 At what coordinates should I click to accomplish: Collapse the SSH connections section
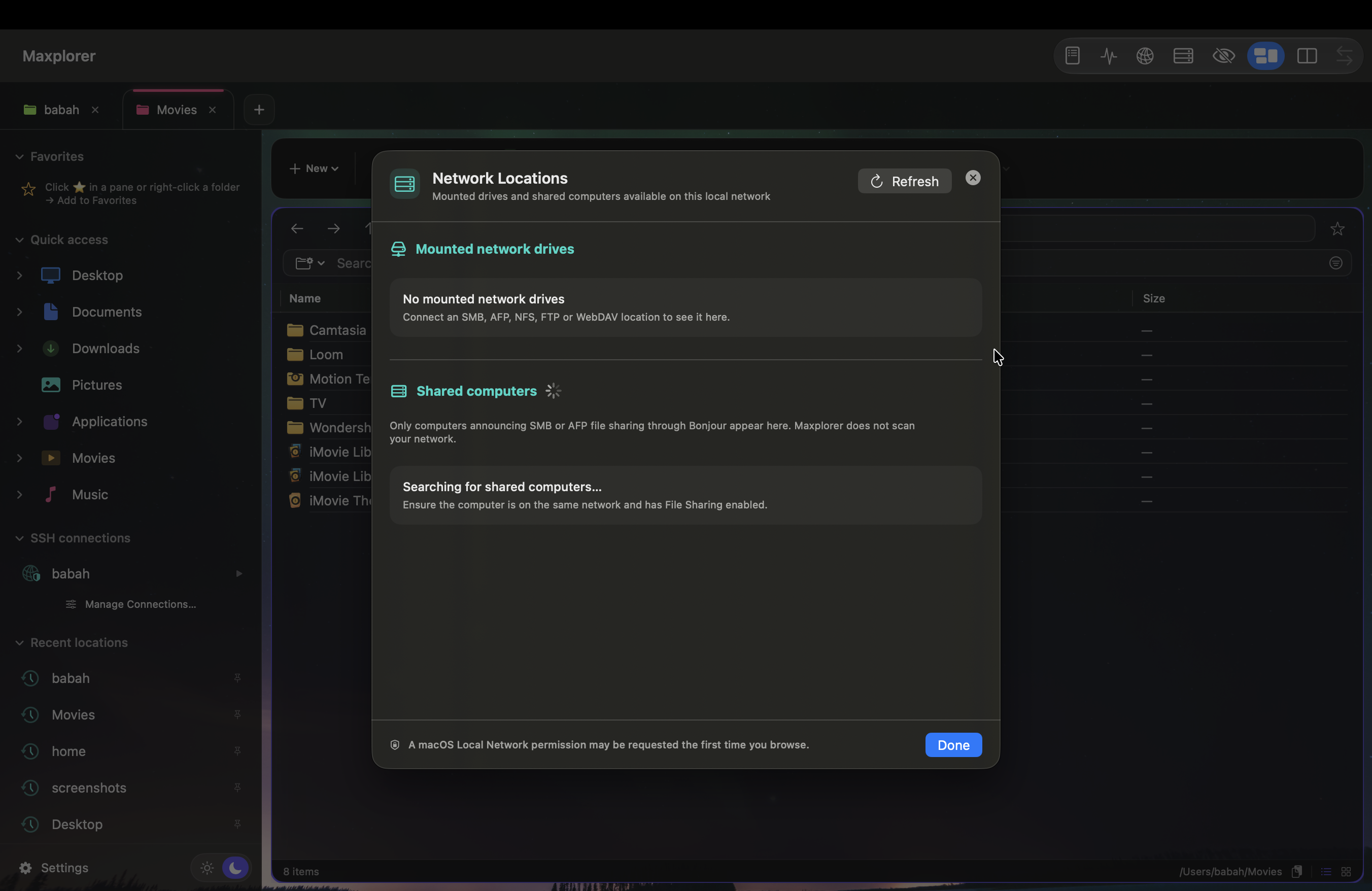coord(20,538)
